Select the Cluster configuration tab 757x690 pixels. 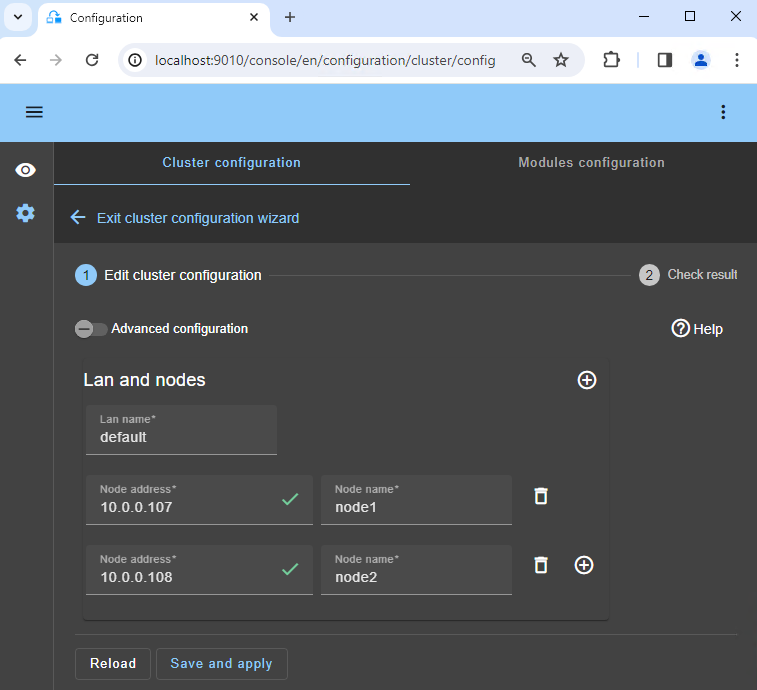click(x=231, y=163)
